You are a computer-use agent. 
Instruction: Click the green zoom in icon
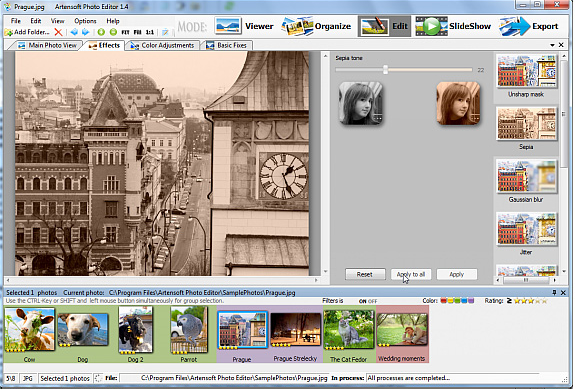point(101,32)
